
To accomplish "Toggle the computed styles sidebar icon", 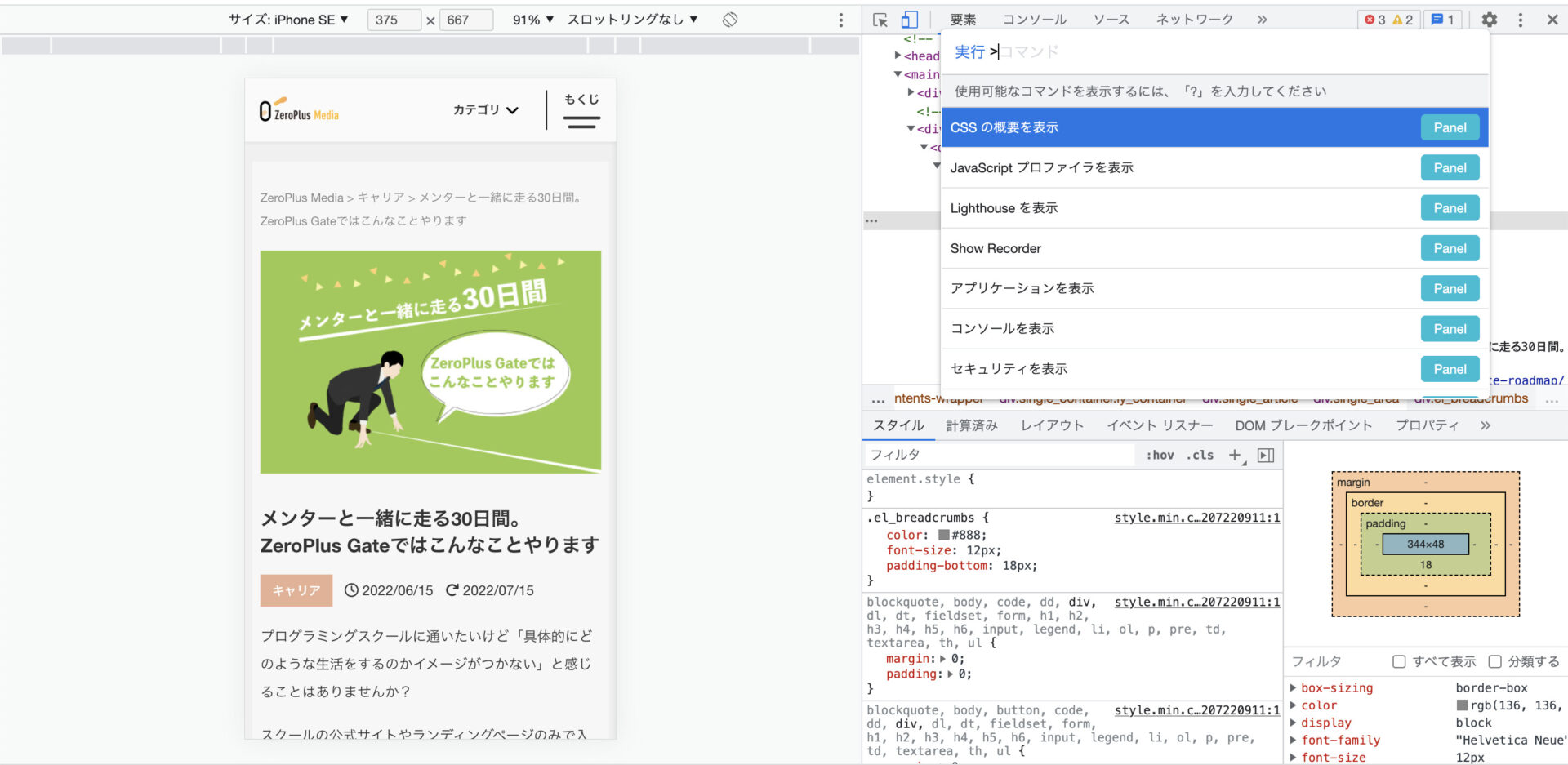I will pos(1266,456).
